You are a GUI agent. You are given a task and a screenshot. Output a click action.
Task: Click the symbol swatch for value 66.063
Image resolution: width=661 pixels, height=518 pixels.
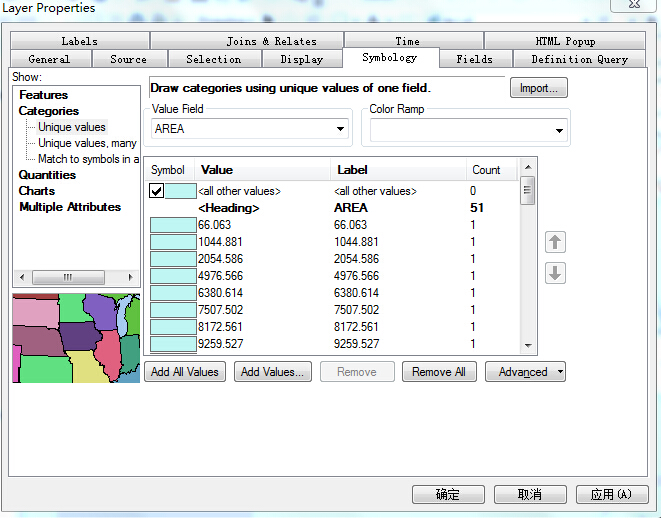(x=173, y=225)
